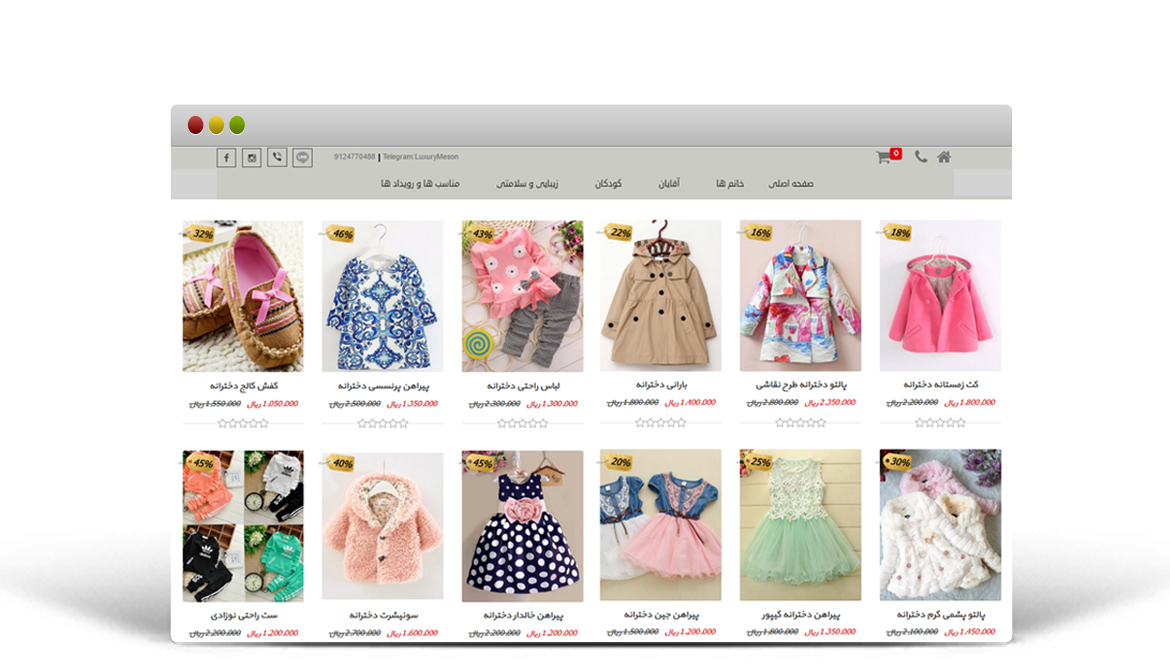Open the chat bubble icon
Viewport: 1170px width, 665px height.
302,157
